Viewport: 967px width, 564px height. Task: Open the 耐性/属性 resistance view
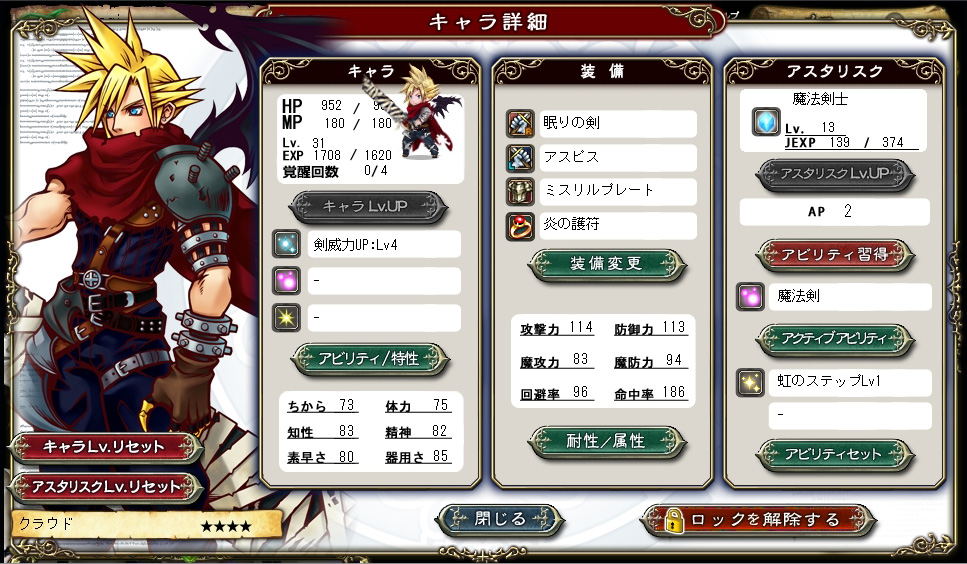coord(607,442)
